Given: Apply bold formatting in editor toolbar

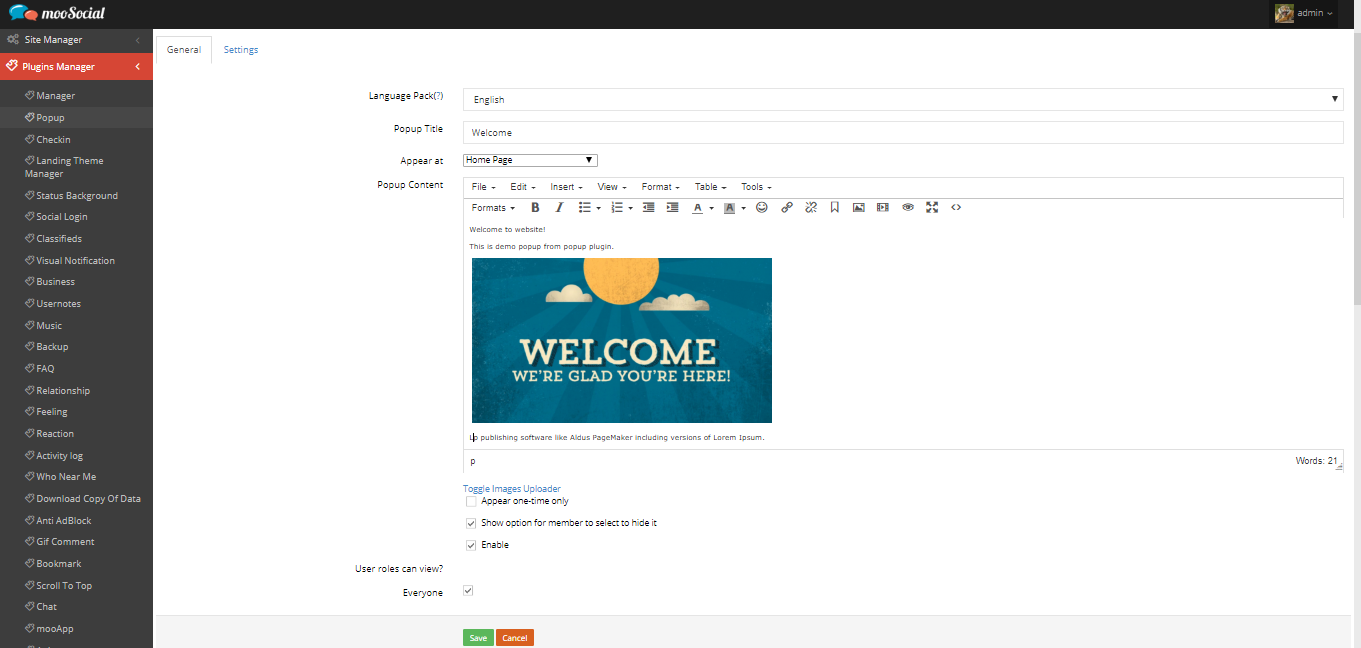Looking at the screenshot, I should pos(535,208).
